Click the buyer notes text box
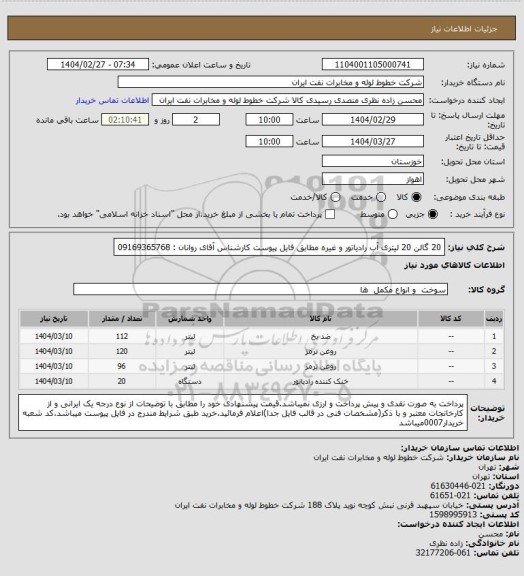The width and height of the screenshot is (524, 576). (243, 413)
